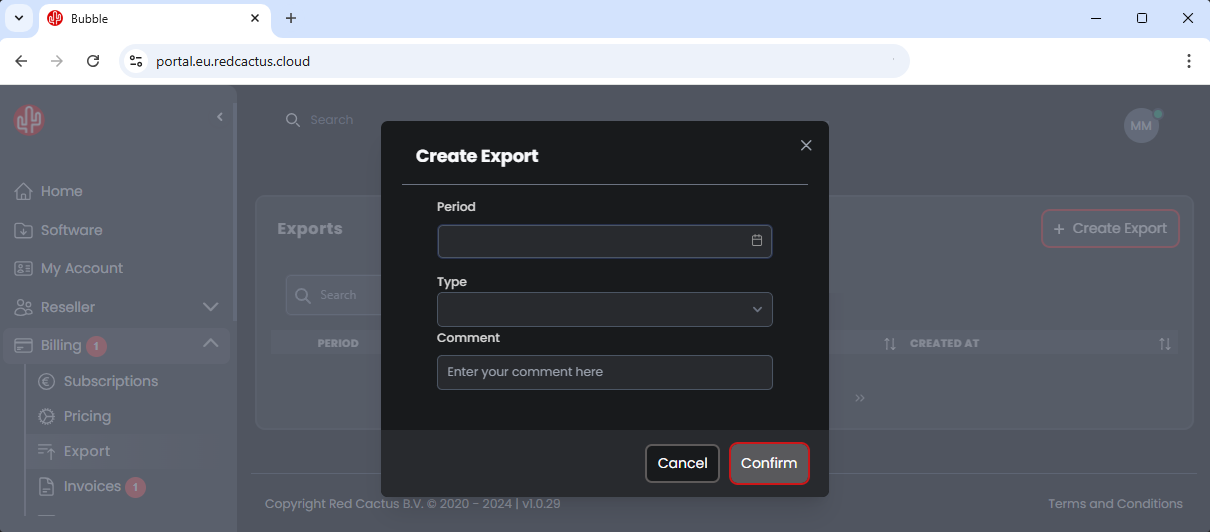The image size is (1210, 532).
Task: Open the browser tab list dropdown
Action: point(18,18)
